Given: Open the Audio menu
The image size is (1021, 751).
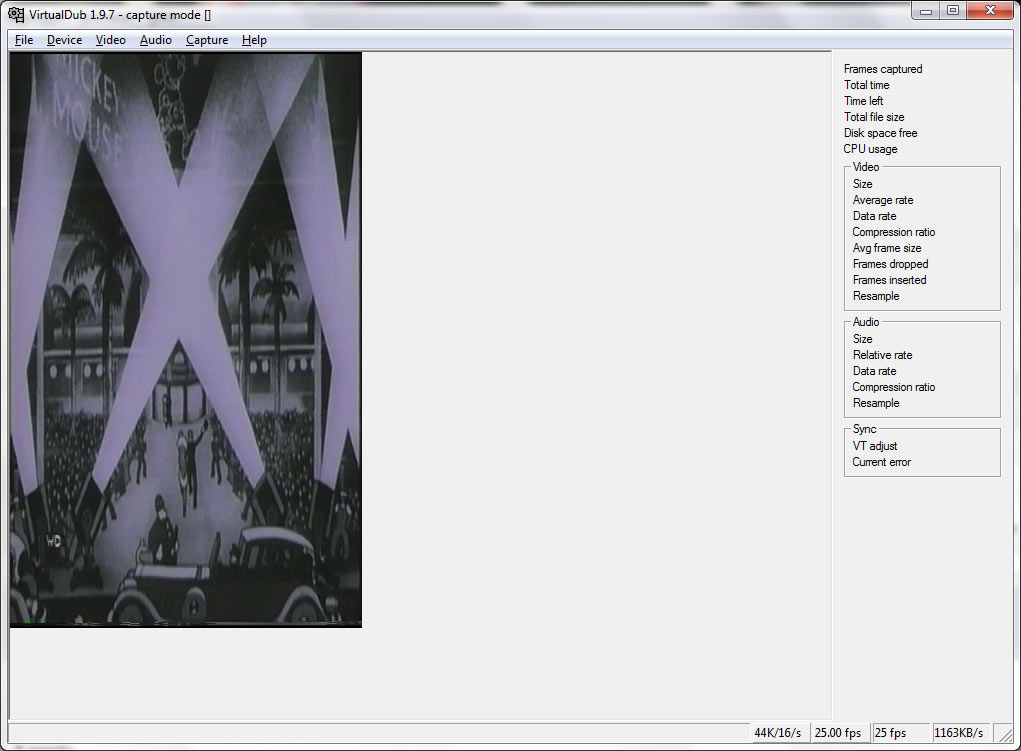Looking at the screenshot, I should click(156, 40).
